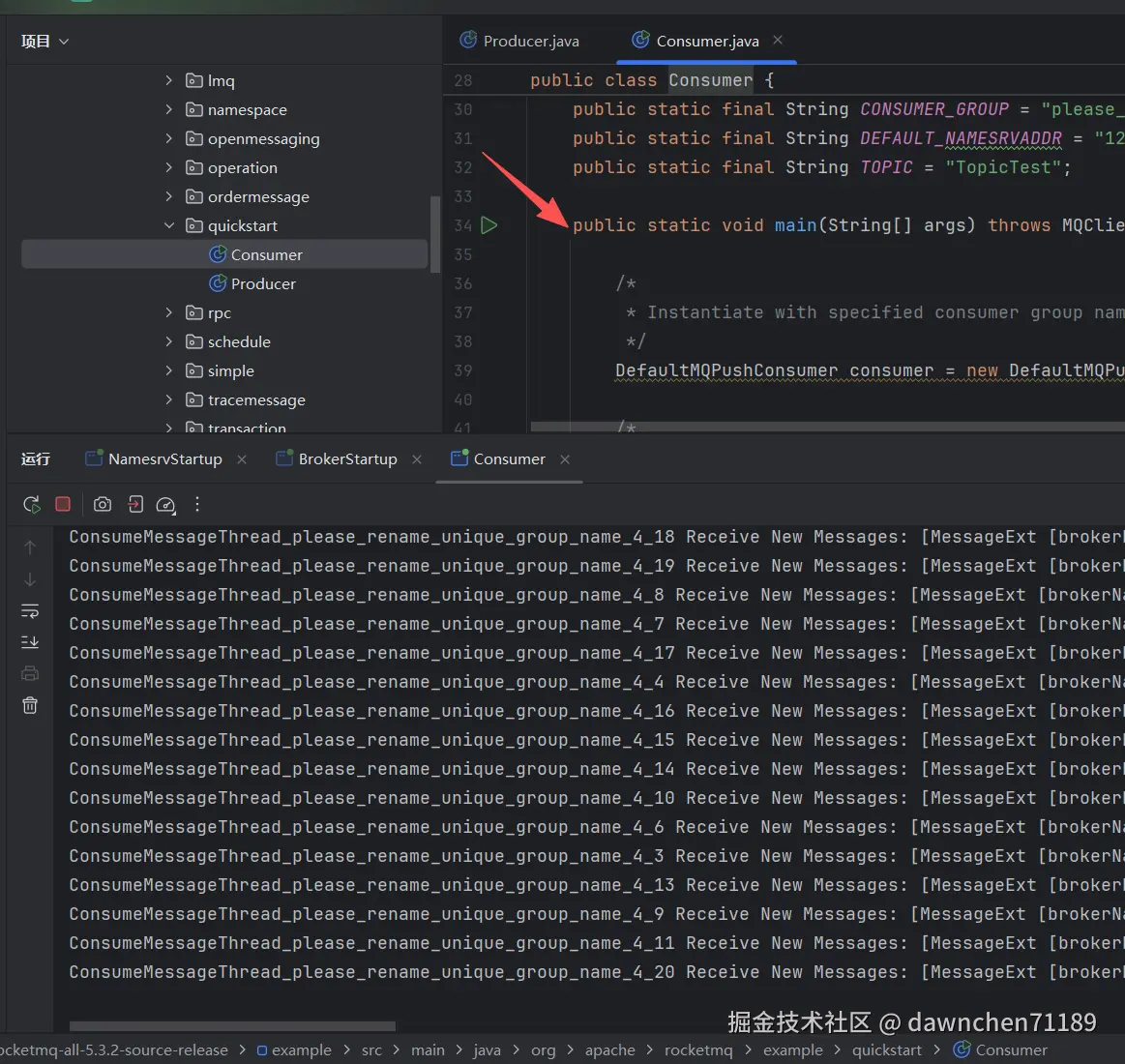
Task: Click the NamesrvStartup run tab icon
Action: pyautogui.click(x=94, y=458)
